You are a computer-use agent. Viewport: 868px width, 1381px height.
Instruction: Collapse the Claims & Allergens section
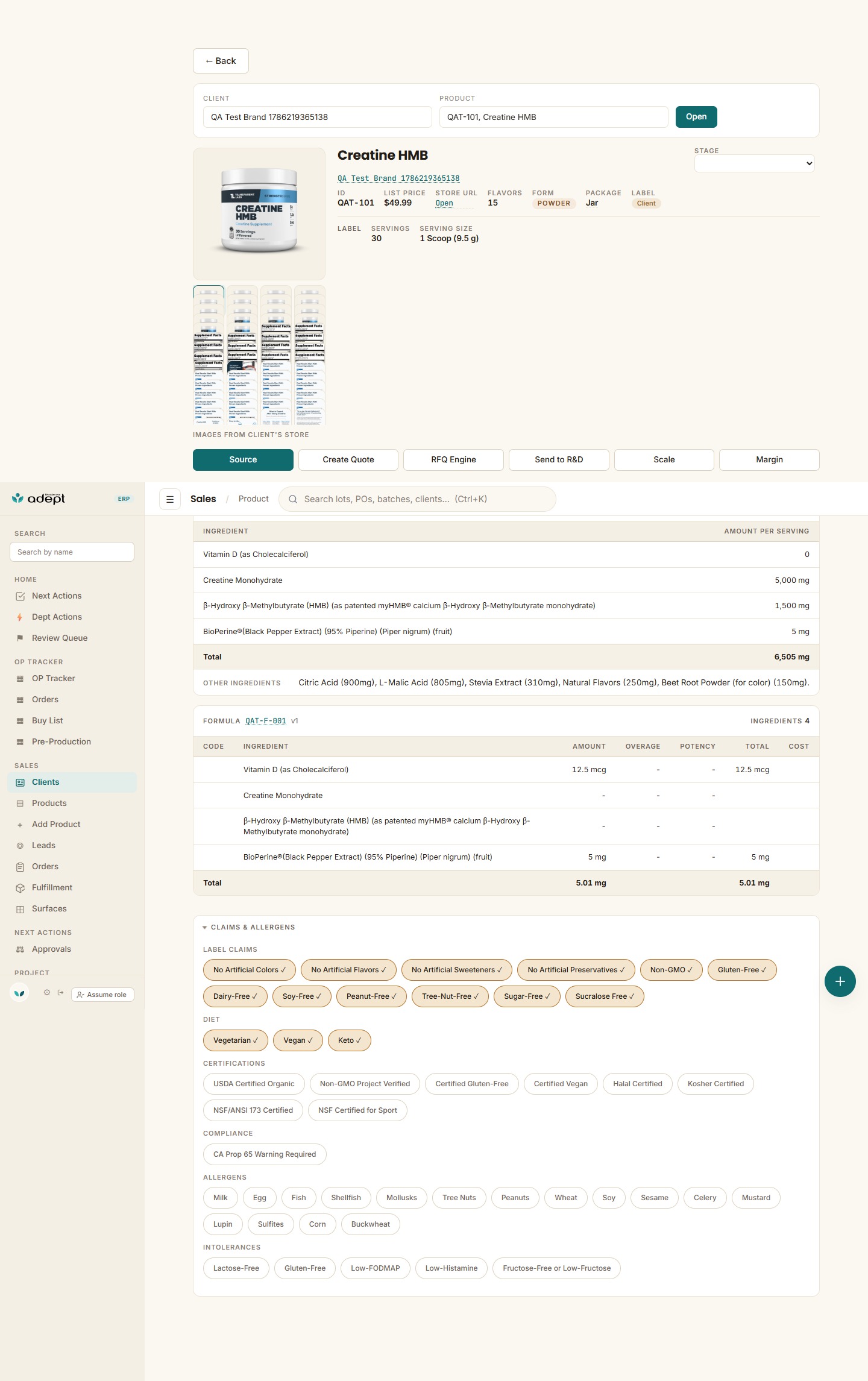(249, 927)
